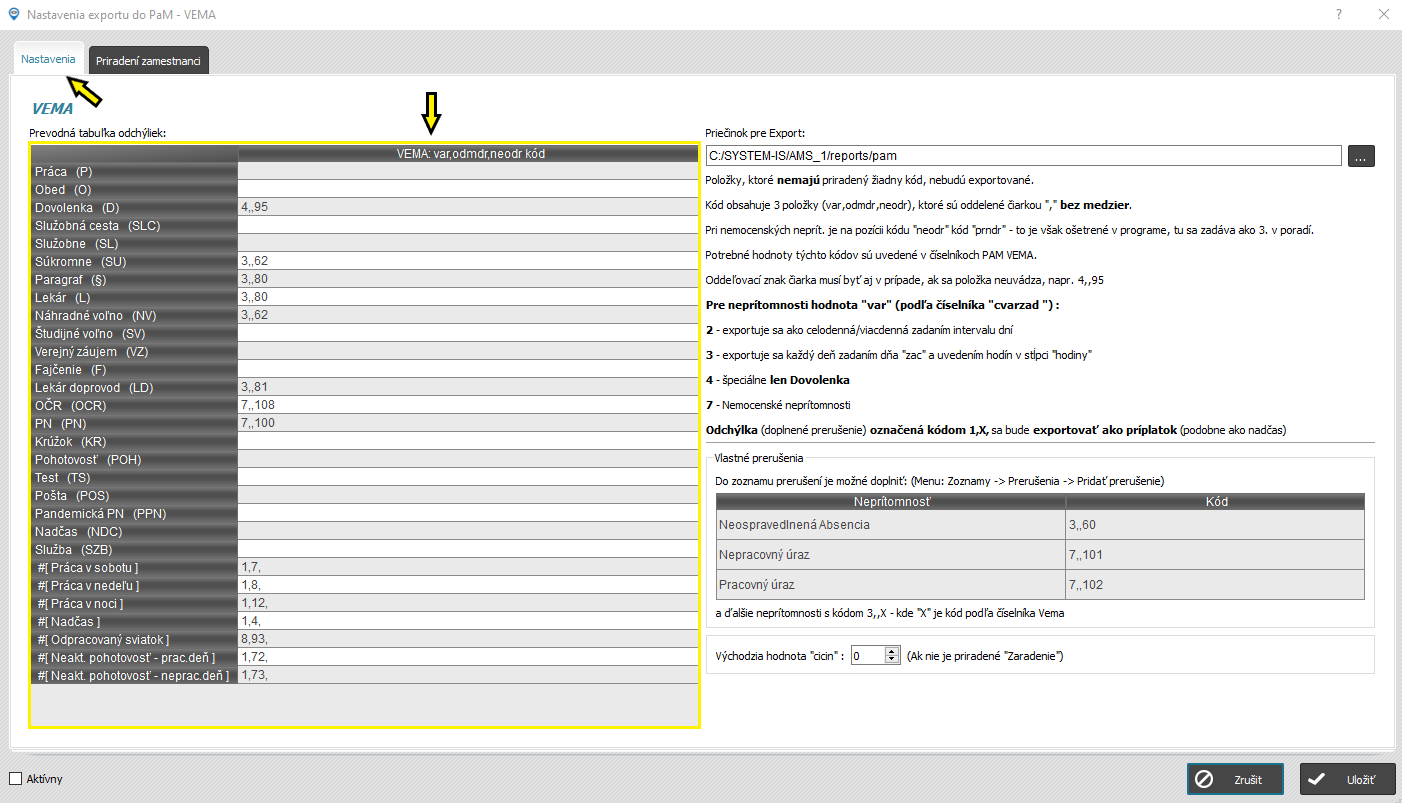The height and width of the screenshot is (803, 1402).
Task: Click the Služobná cesta (SLC) row label
Action: [x=134, y=225]
